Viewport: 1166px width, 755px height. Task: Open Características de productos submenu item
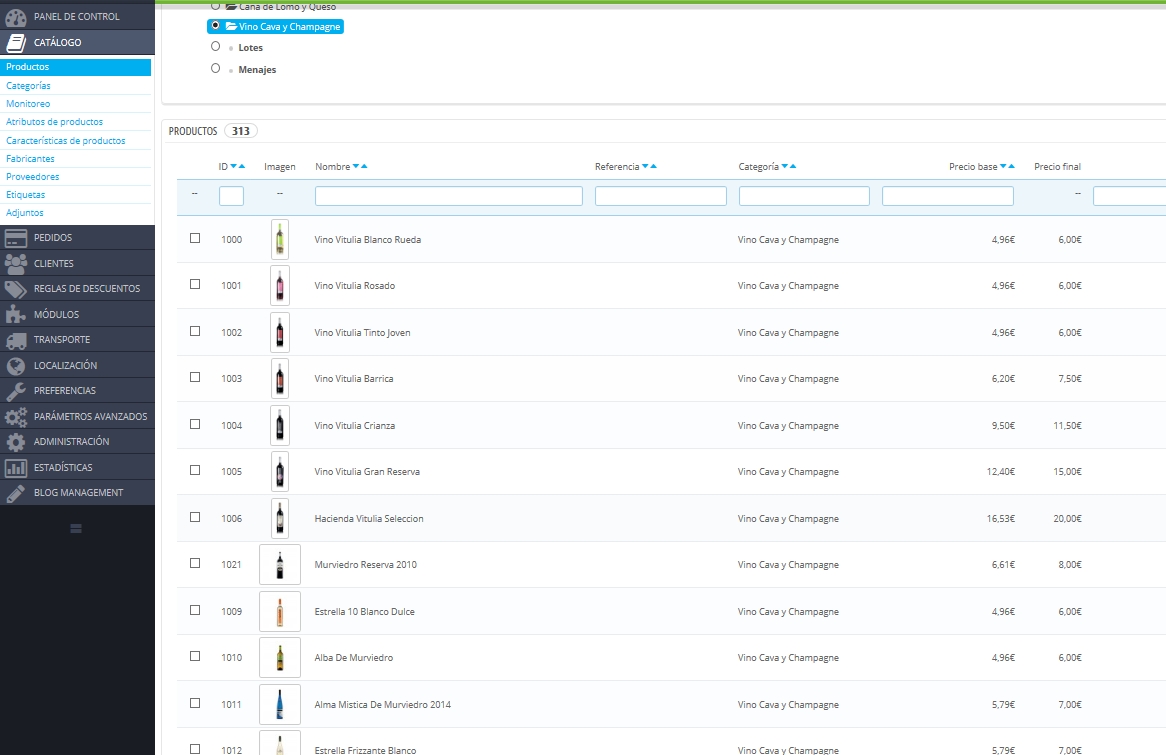65,141
